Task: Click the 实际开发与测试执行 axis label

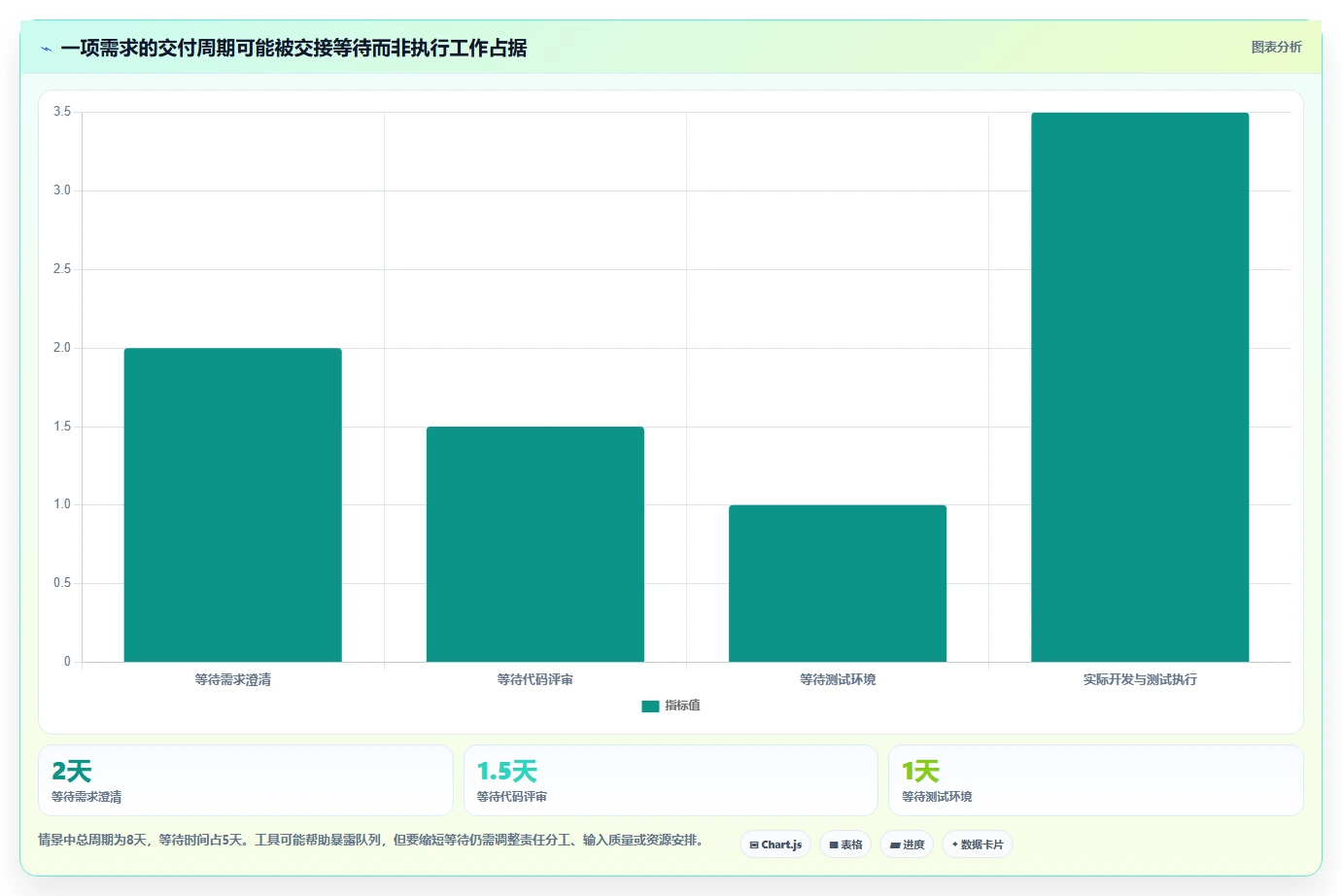Action: 1140,679
